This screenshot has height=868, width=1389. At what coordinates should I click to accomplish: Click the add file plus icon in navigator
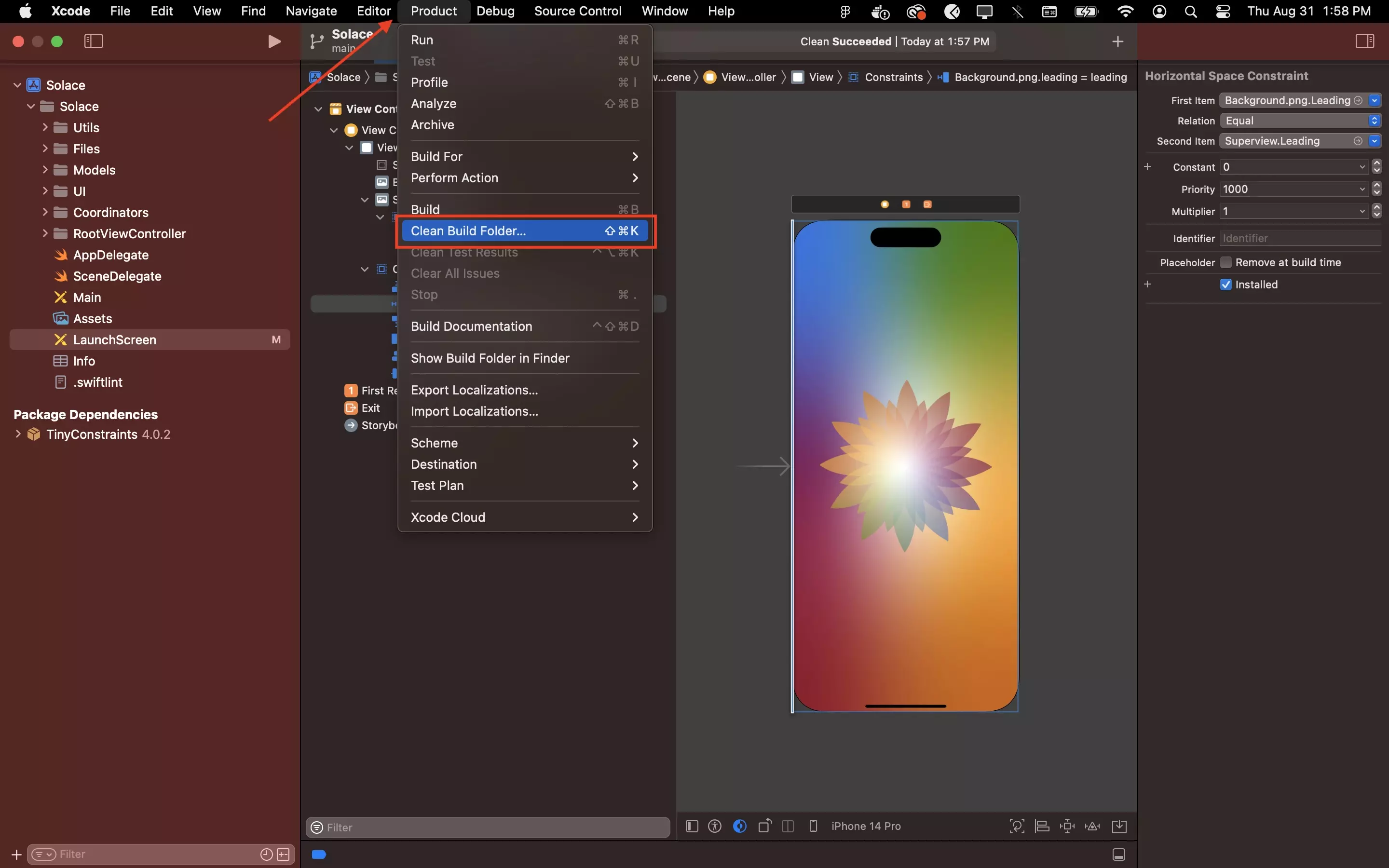point(17,854)
